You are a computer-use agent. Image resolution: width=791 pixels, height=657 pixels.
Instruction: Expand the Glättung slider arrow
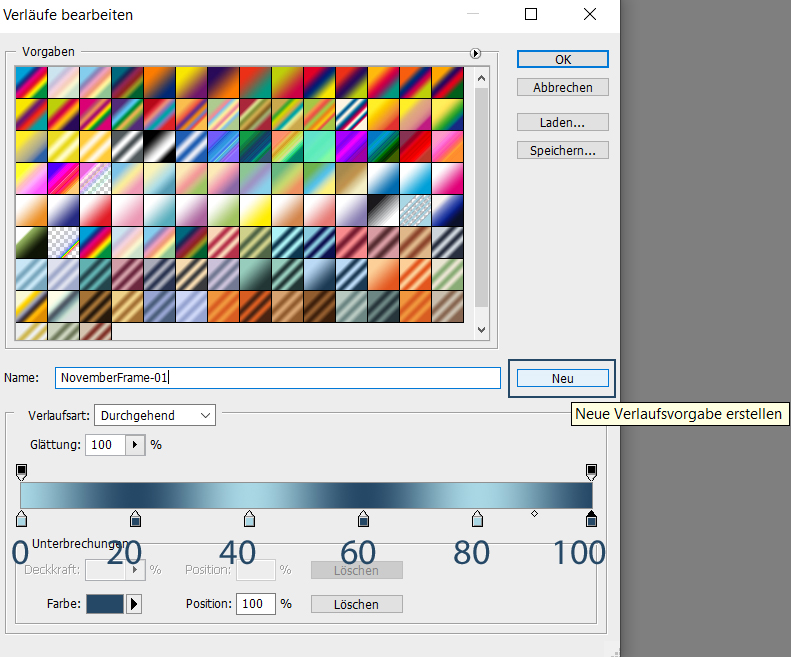136,444
